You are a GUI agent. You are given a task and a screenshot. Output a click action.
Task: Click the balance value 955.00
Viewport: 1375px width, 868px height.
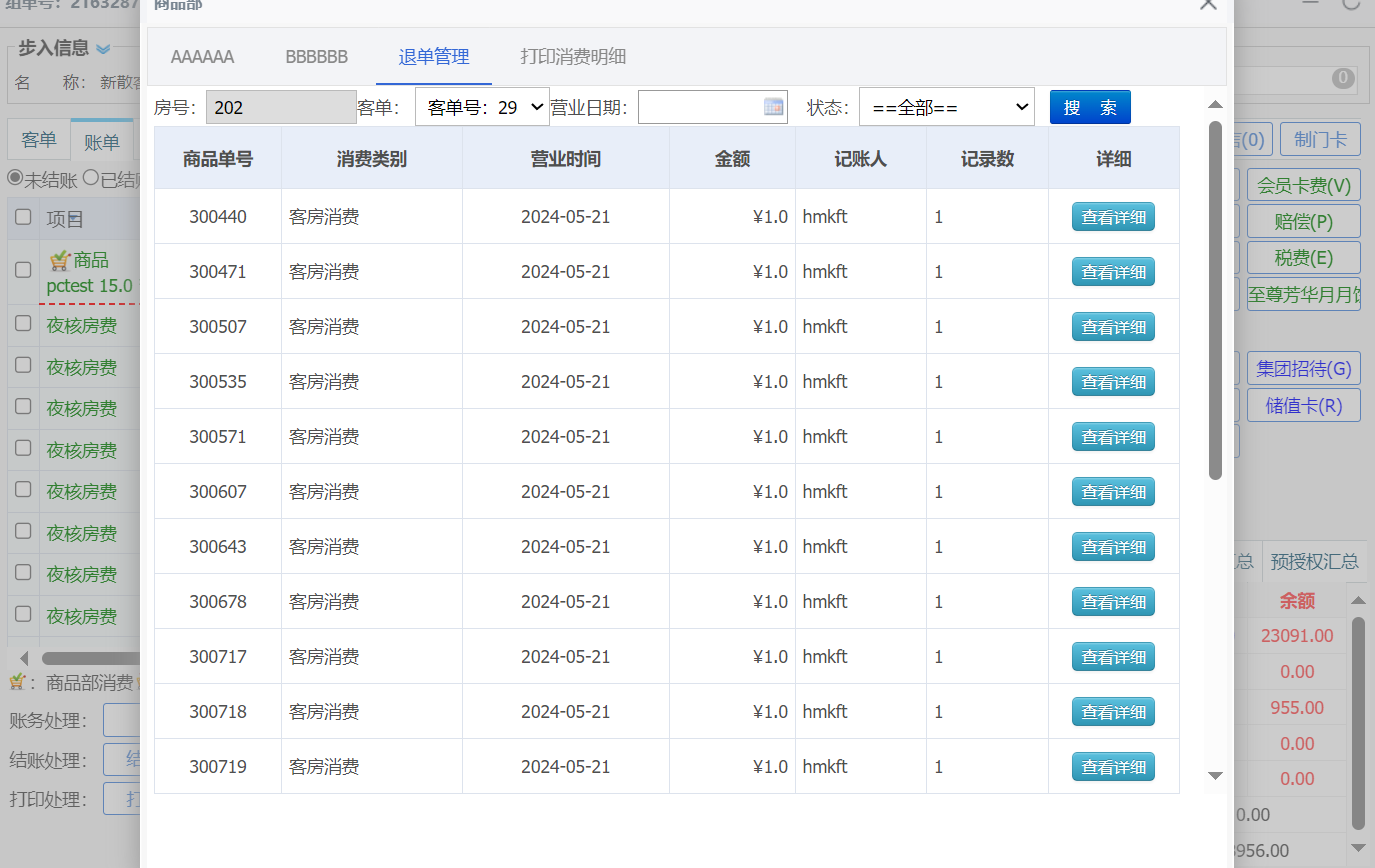(x=1297, y=708)
